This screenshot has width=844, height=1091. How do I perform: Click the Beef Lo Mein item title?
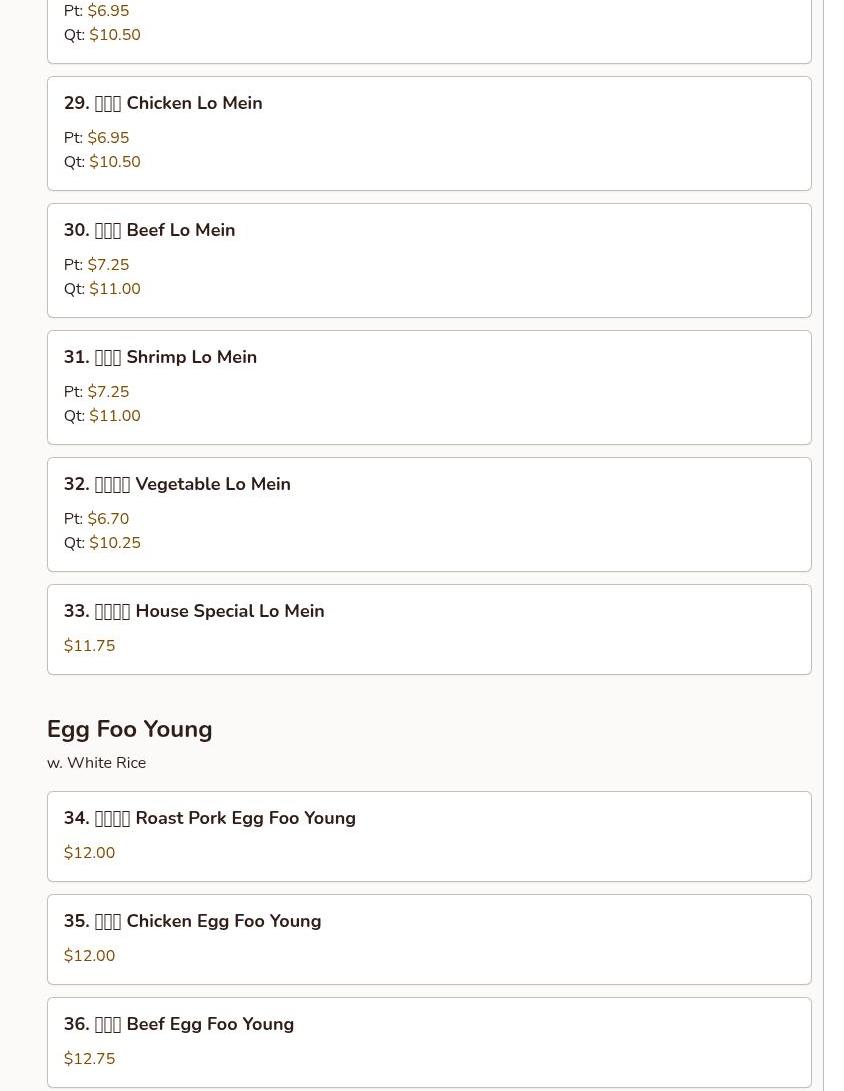point(149,230)
